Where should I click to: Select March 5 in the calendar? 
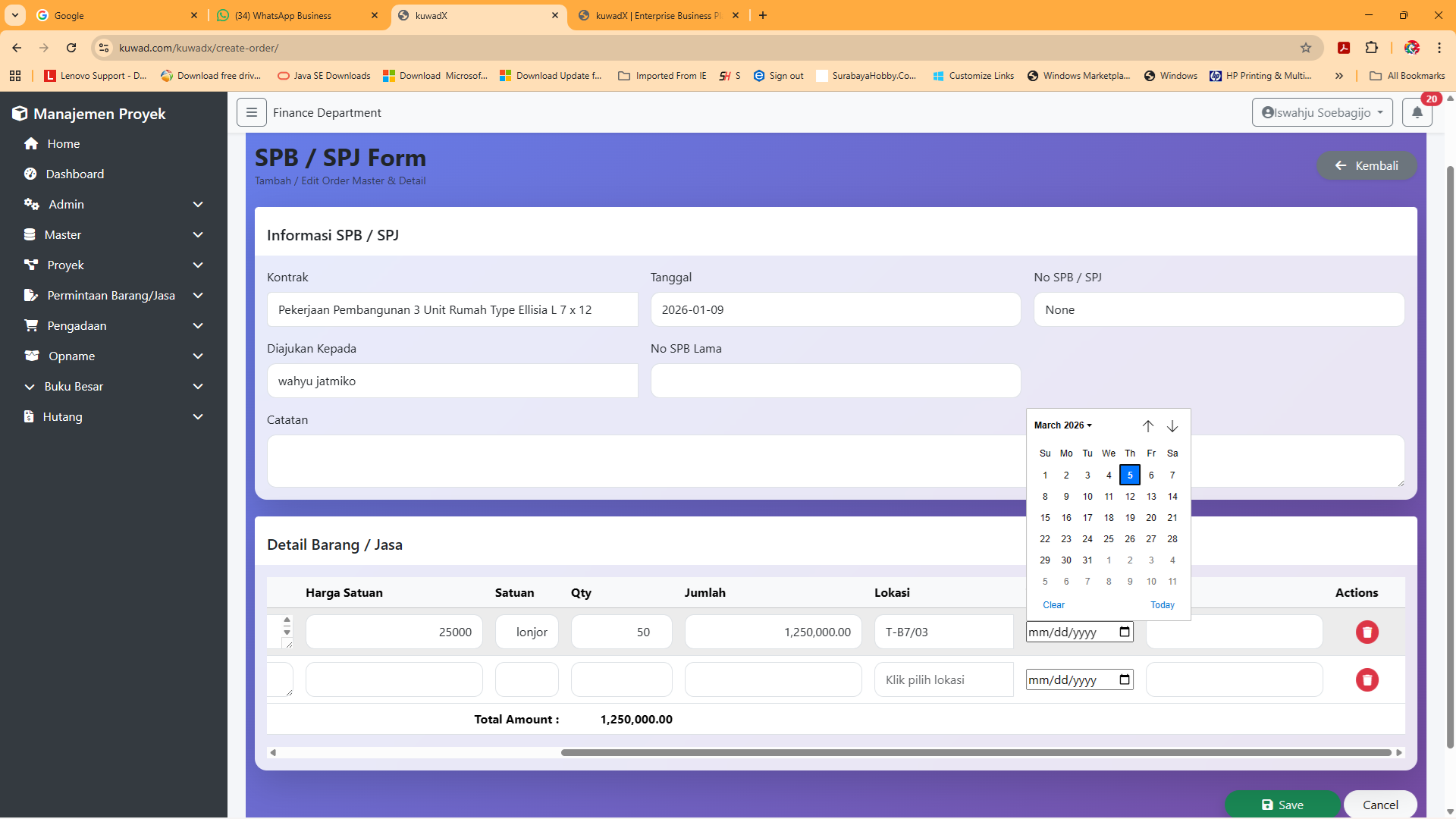(1130, 475)
